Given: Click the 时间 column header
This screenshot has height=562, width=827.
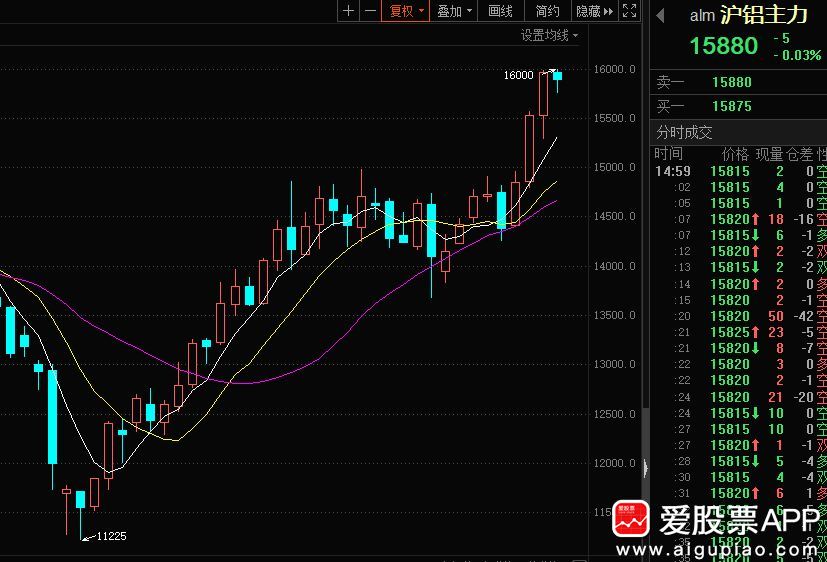Looking at the screenshot, I should coord(669,154).
